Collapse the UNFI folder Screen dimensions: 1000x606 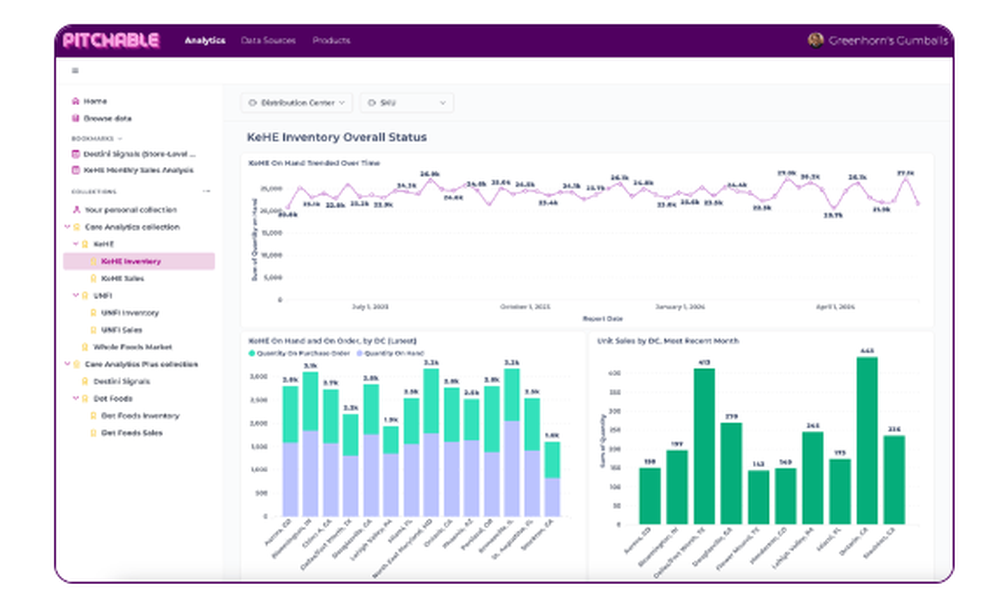[x=75, y=295]
